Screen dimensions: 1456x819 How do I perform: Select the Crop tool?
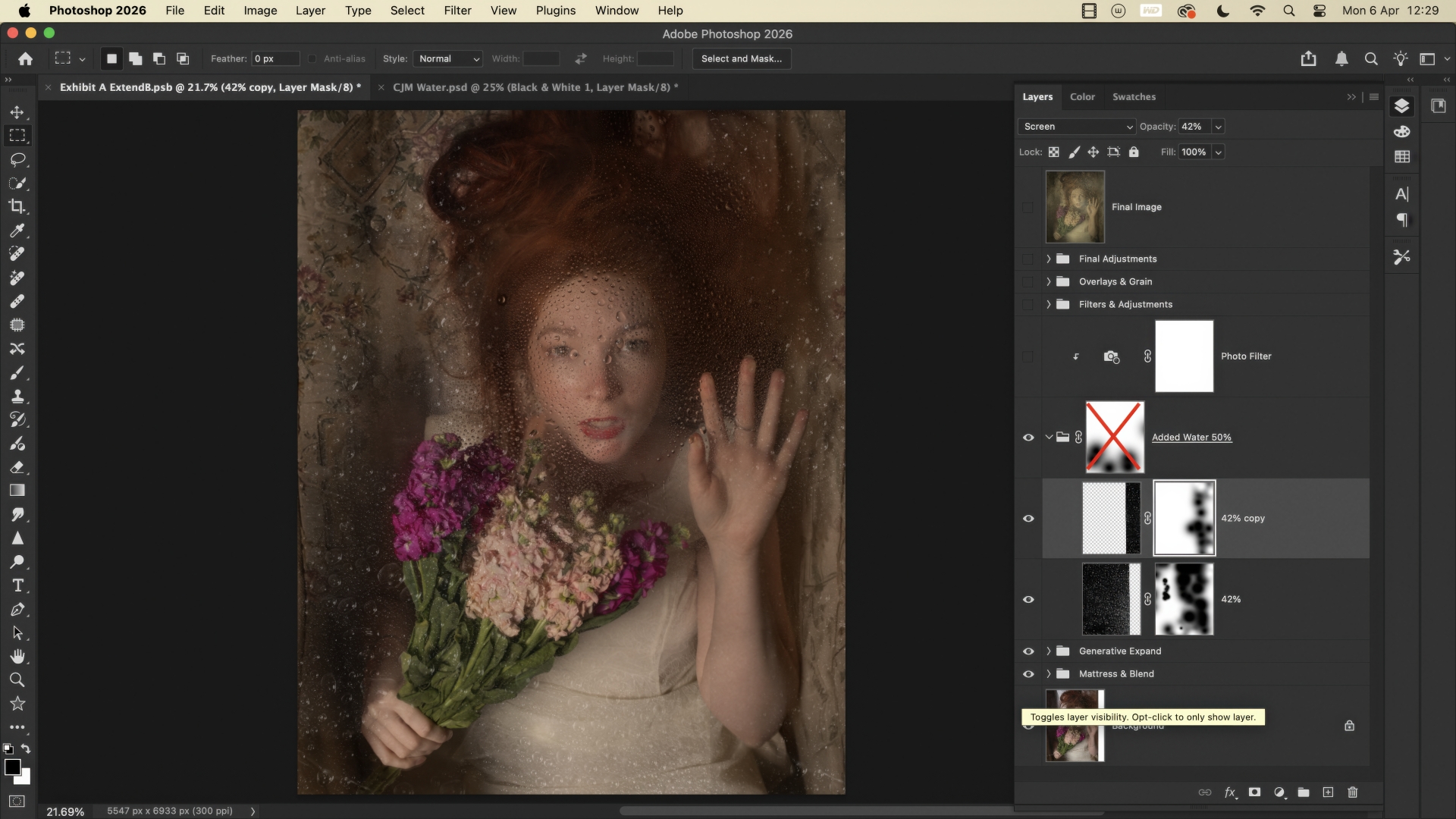tap(17, 206)
